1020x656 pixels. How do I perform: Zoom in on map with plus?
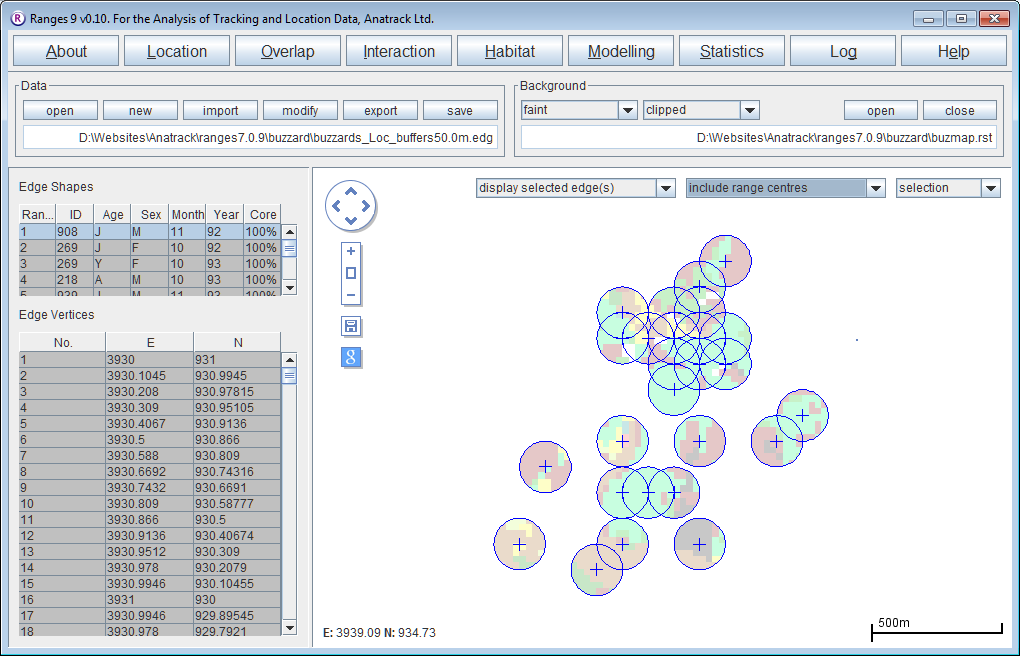(351, 252)
